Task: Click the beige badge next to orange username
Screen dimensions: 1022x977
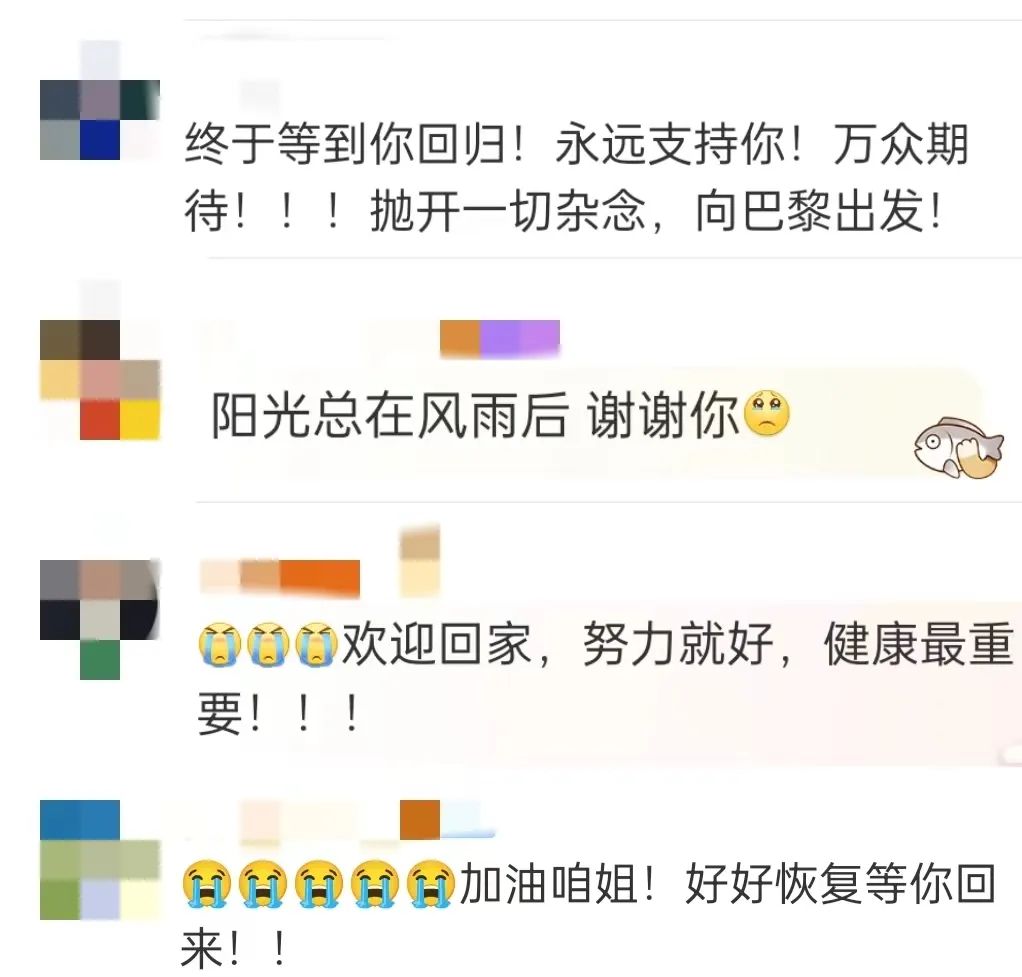Action: coord(420,561)
